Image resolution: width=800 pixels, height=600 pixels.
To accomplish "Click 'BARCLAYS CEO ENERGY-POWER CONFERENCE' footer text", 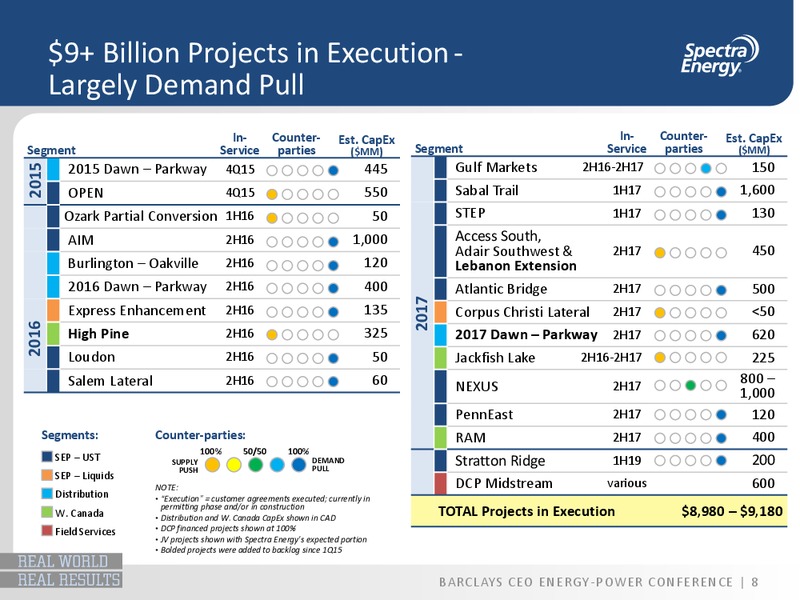I will point(586,582).
